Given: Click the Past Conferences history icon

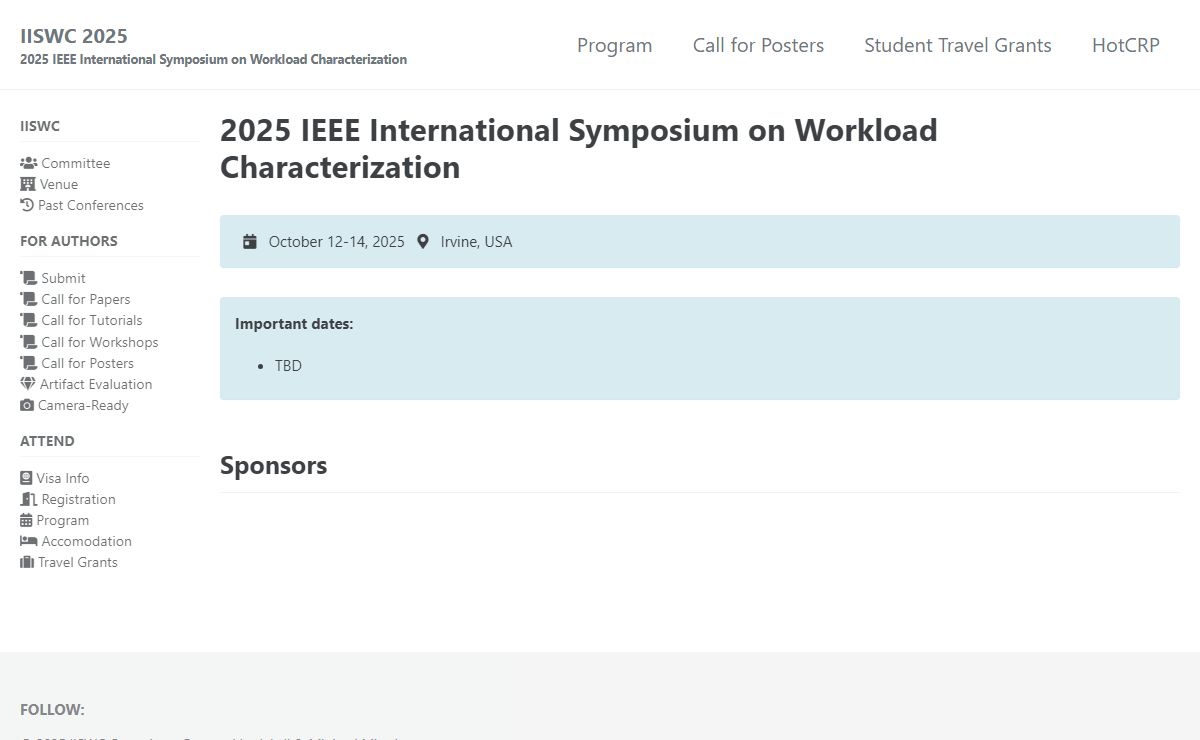Looking at the screenshot, I should click(x=27, y=205).
